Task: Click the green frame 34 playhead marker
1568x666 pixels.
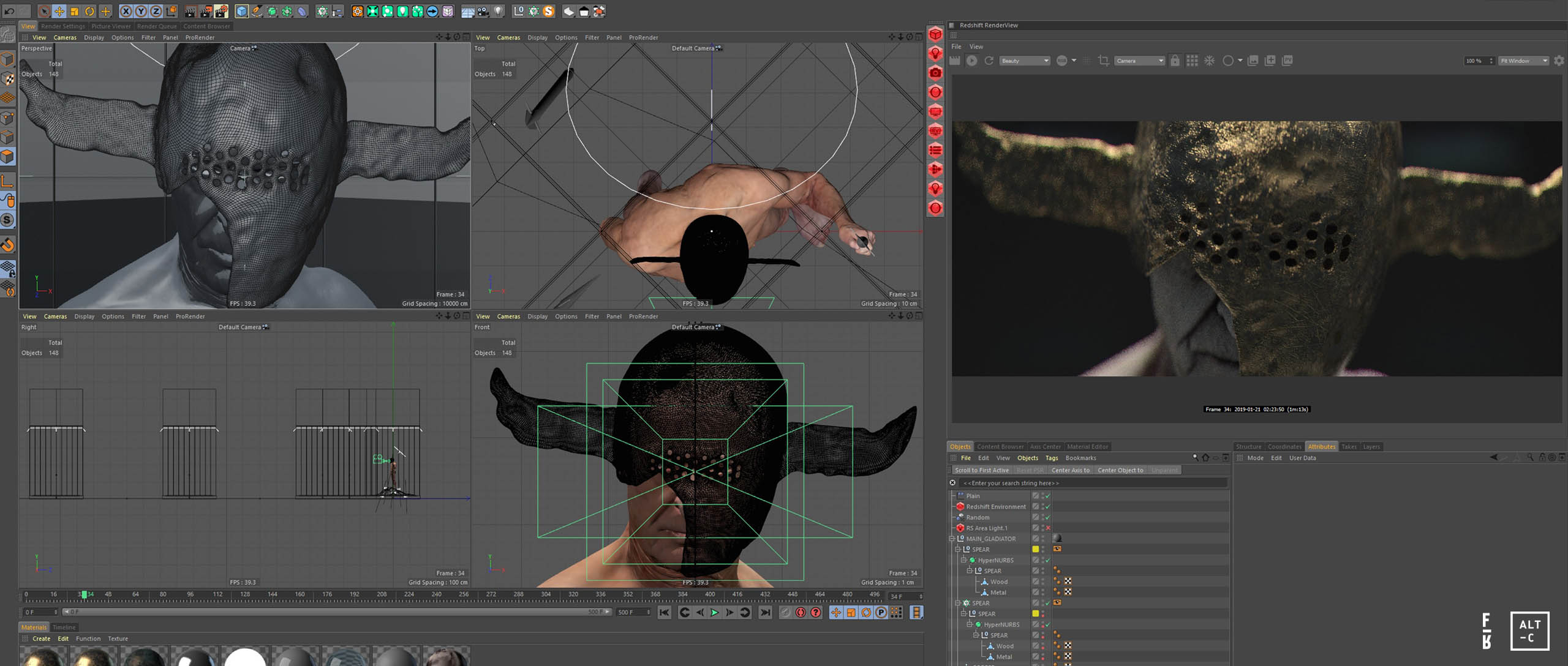Action: (84, 594)
